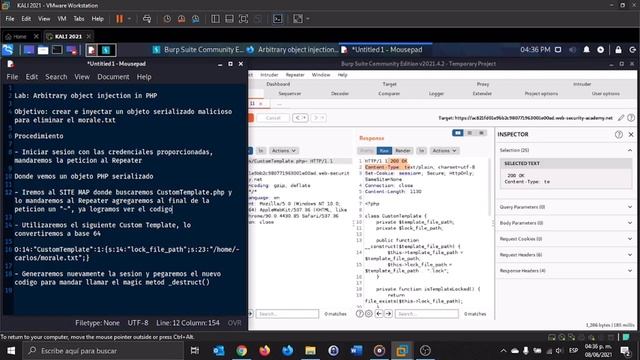Switch to Burp Dashboard tab
This screenshot has width=640, height=360.
pos(278,84)
